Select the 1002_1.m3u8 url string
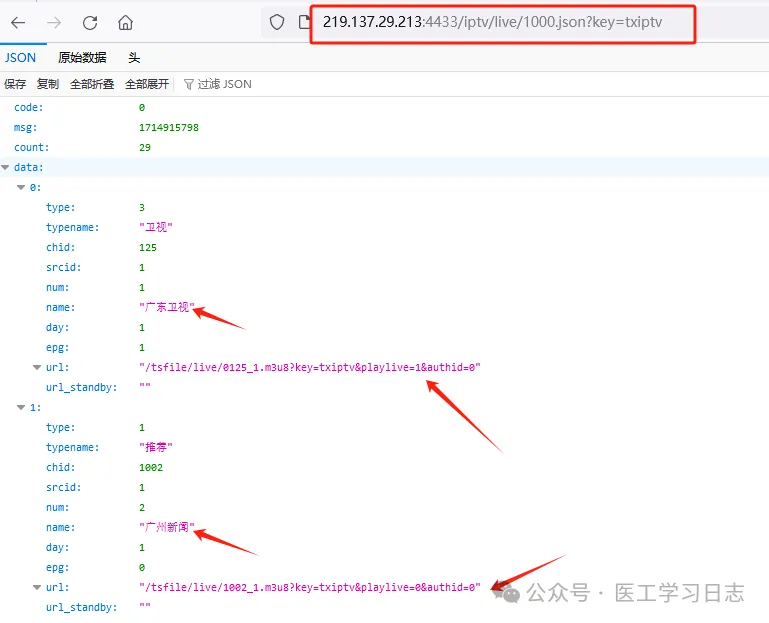The height and width of the screenshot is (623, 769). (309, 587)
